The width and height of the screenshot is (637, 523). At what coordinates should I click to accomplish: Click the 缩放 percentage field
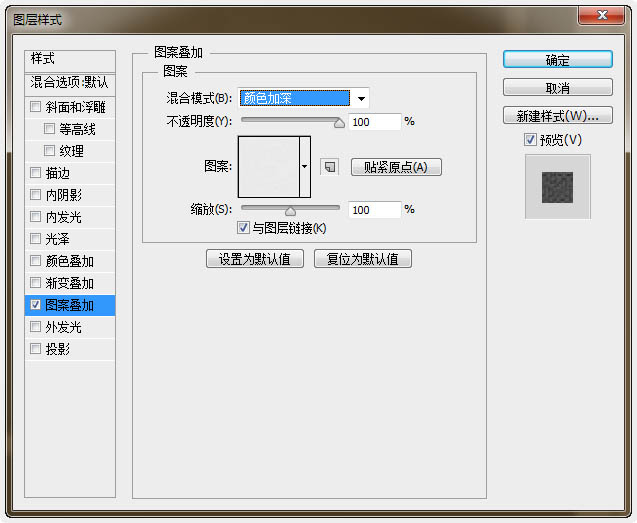click(374, 210)
